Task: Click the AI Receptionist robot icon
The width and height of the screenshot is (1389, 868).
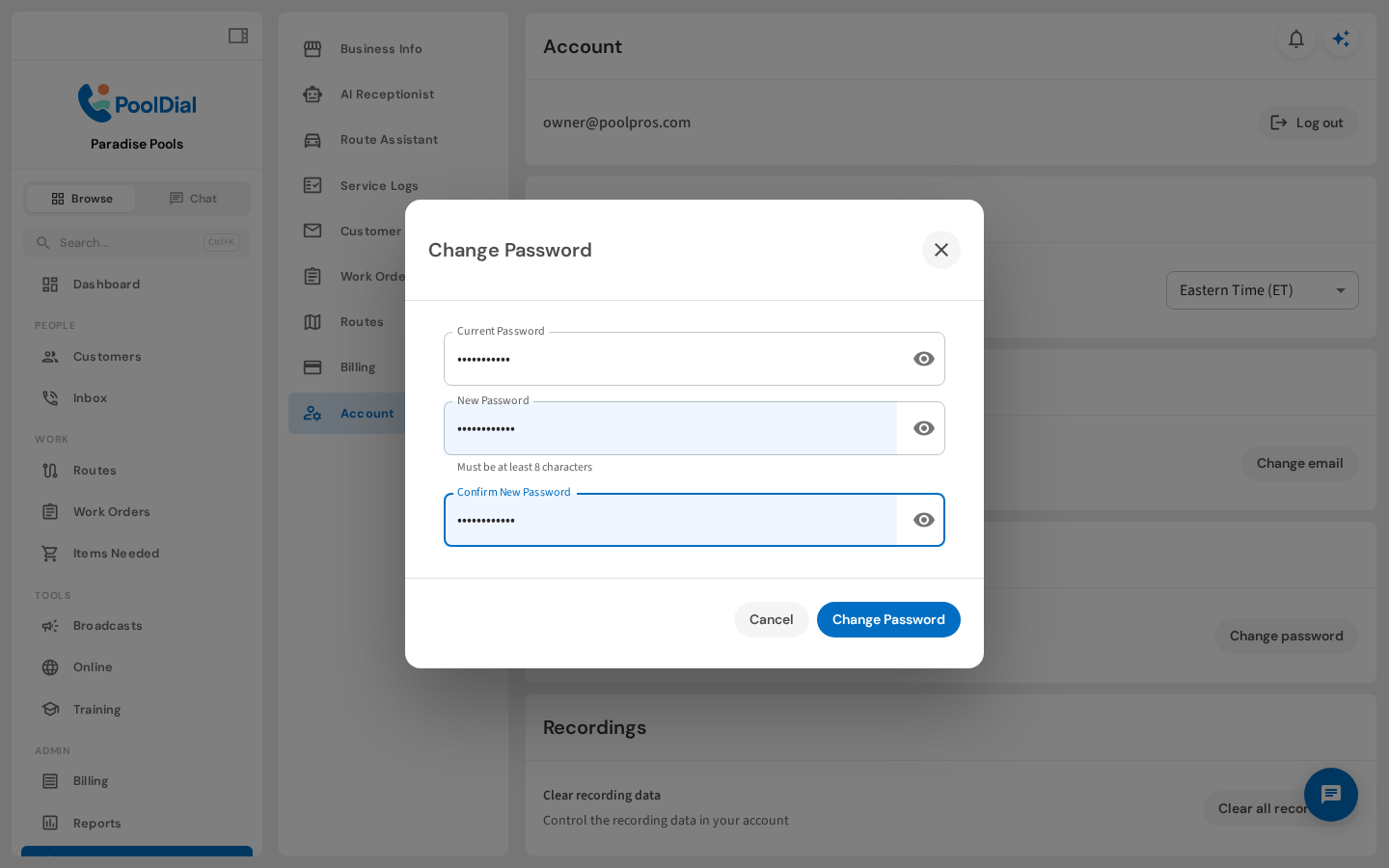Action: [x=313, y=95]
